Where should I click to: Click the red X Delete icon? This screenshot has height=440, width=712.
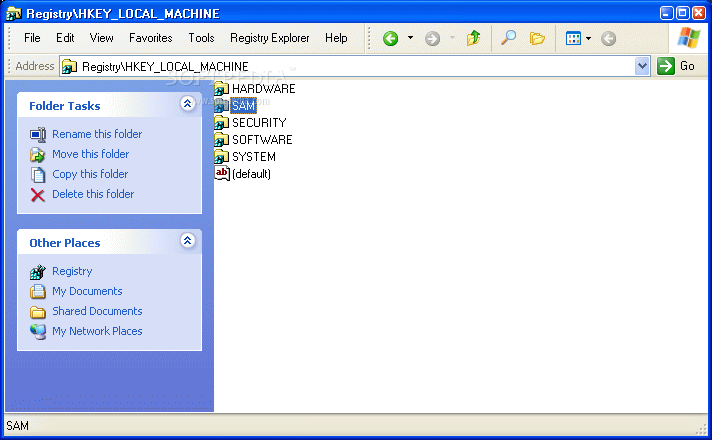(38, 195)
